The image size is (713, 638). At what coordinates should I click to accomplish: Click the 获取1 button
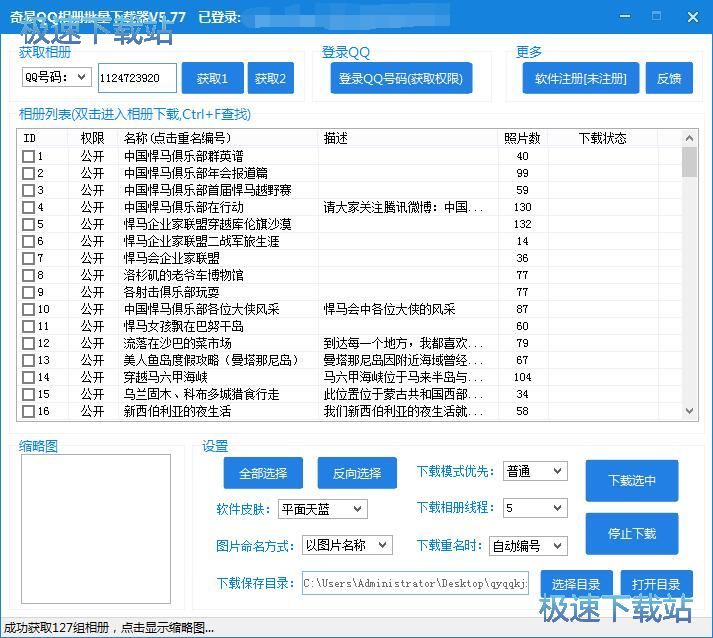tap(213, 78)
